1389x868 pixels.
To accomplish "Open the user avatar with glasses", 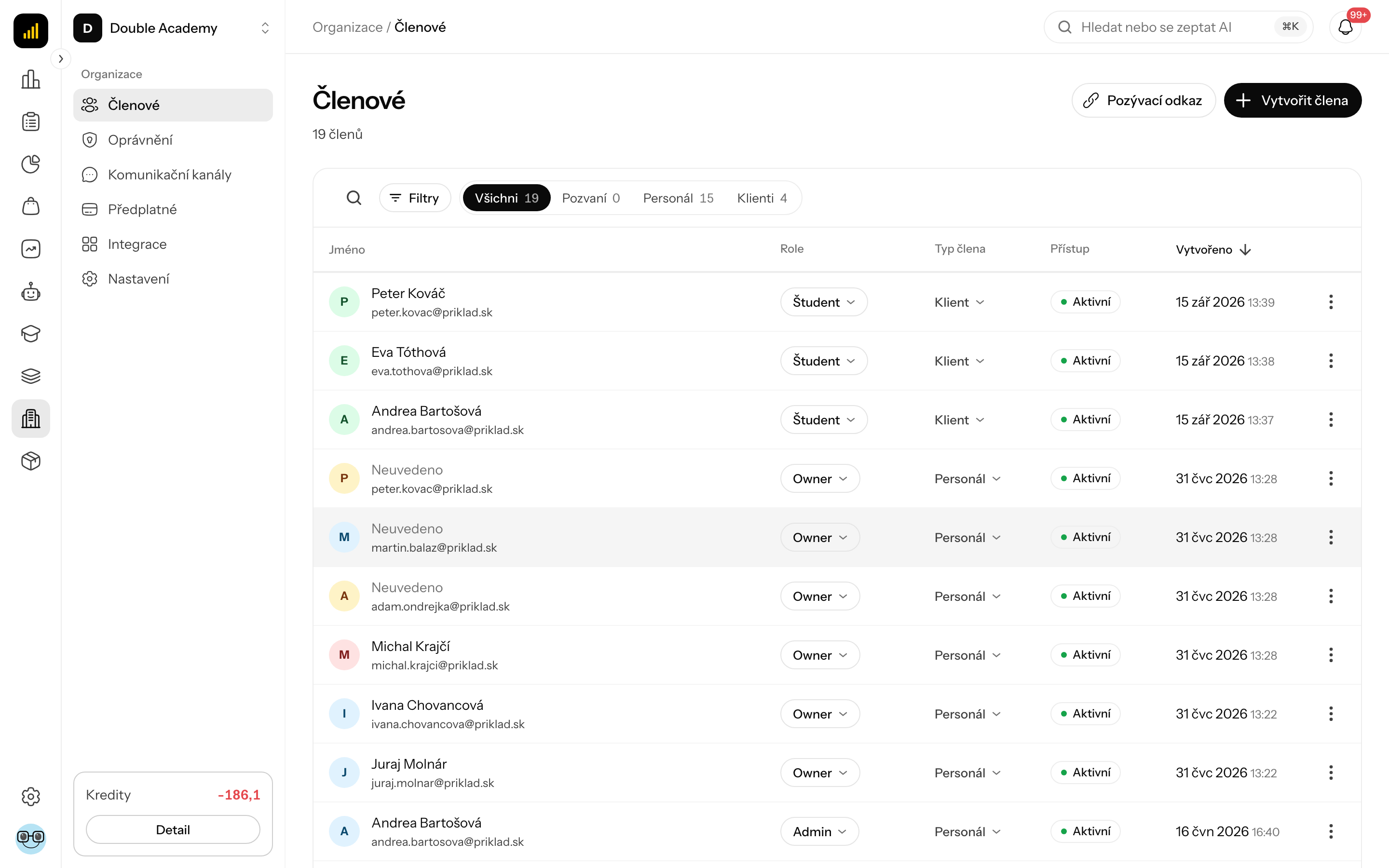I will click(30, 838).
